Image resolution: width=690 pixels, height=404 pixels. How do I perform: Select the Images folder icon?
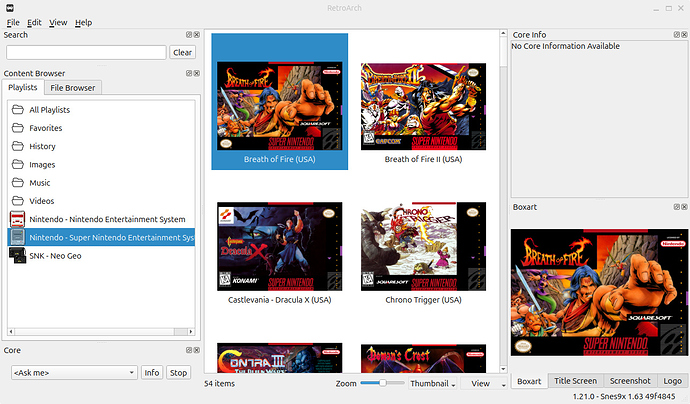(18, 165)
